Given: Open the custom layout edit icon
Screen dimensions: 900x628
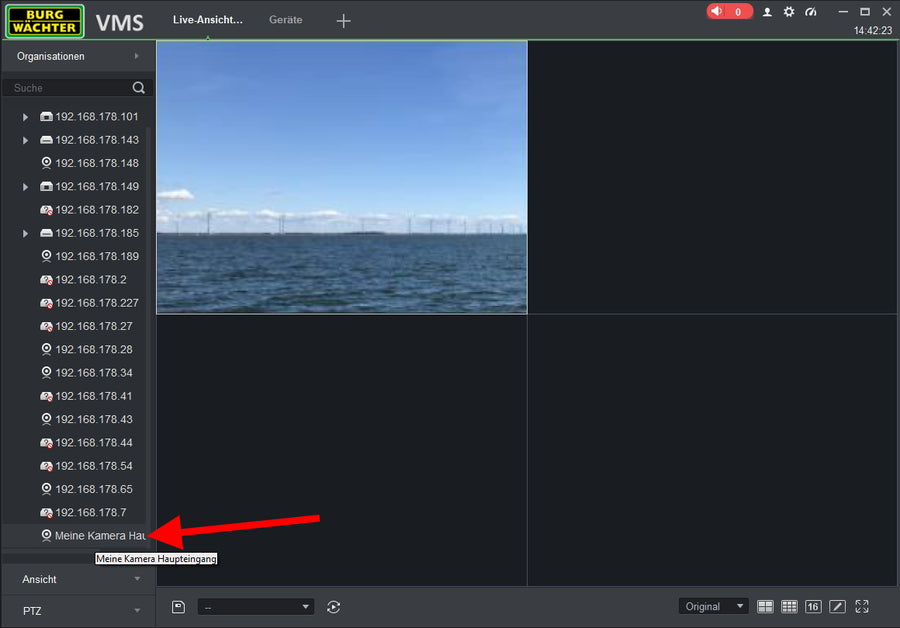Looking at the screenshot, I should 837,607.
